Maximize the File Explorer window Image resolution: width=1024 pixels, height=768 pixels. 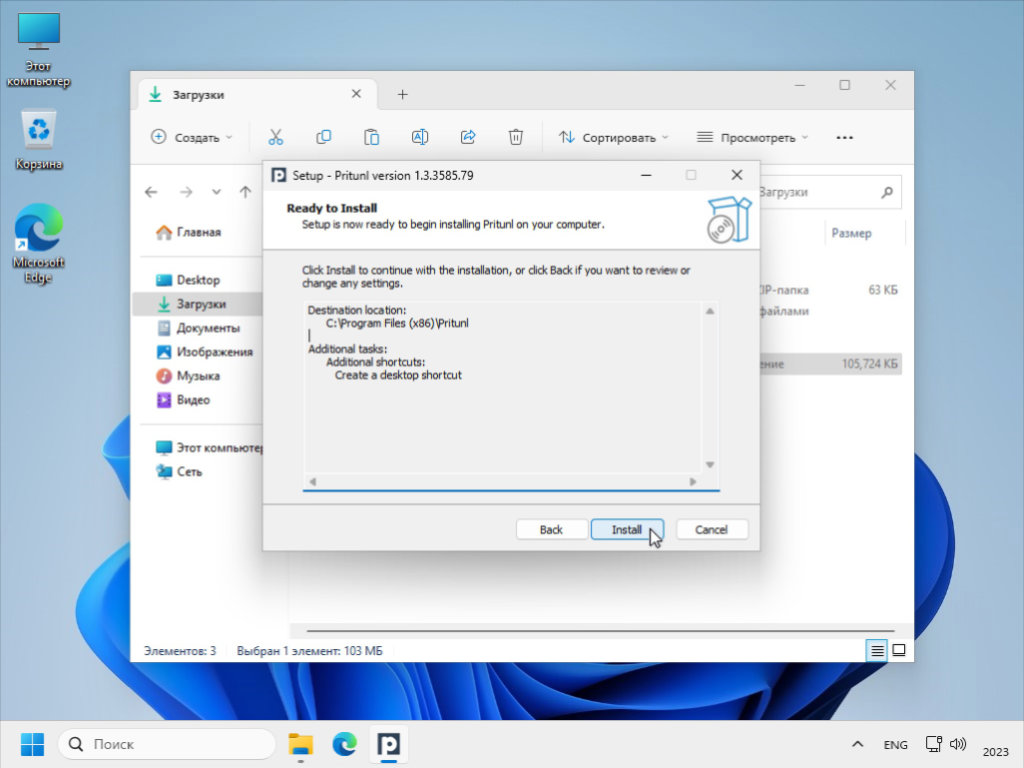844,85
